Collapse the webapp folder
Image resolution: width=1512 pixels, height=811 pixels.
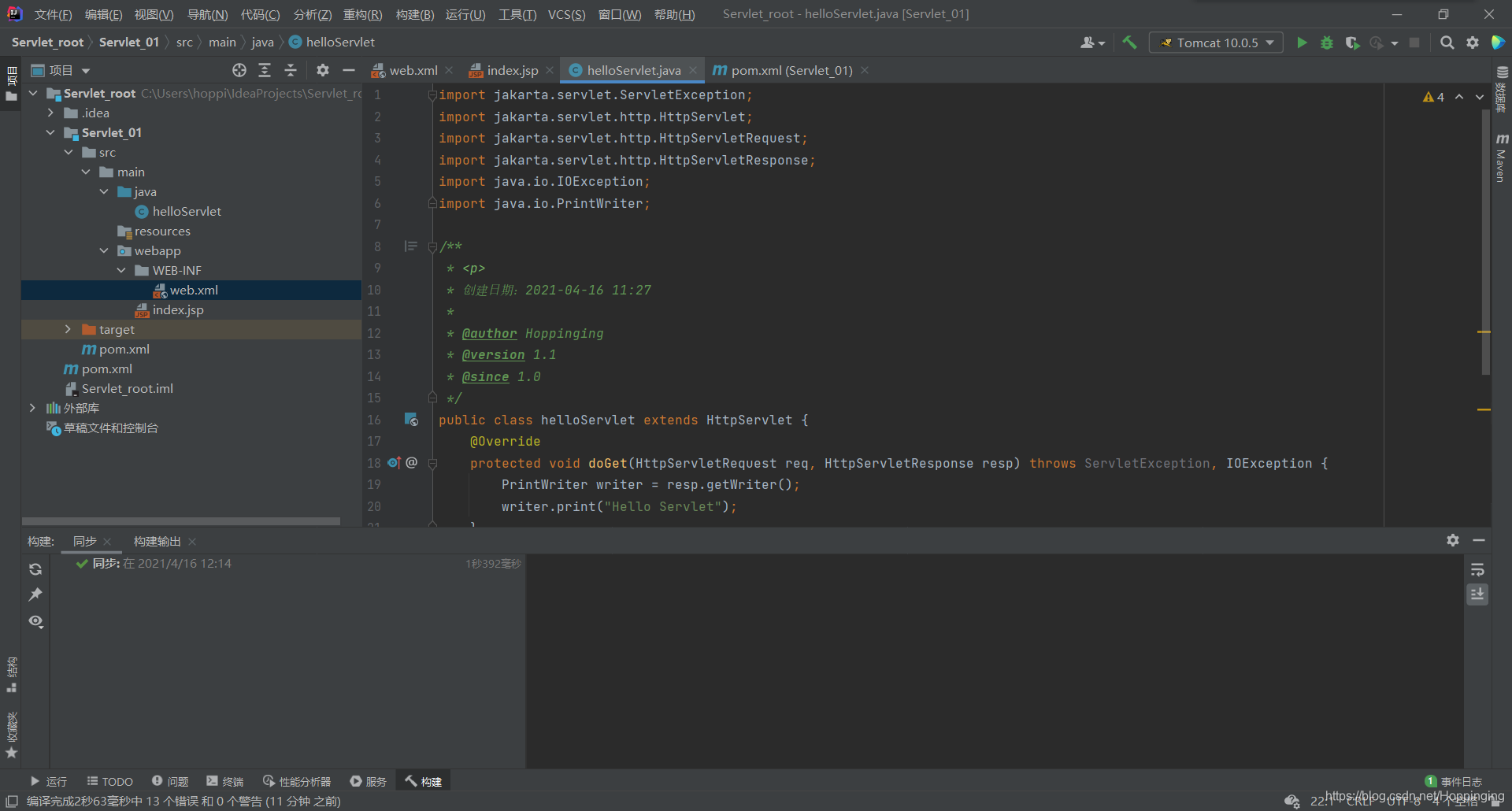pyautogui.click(x=104, y=250)
